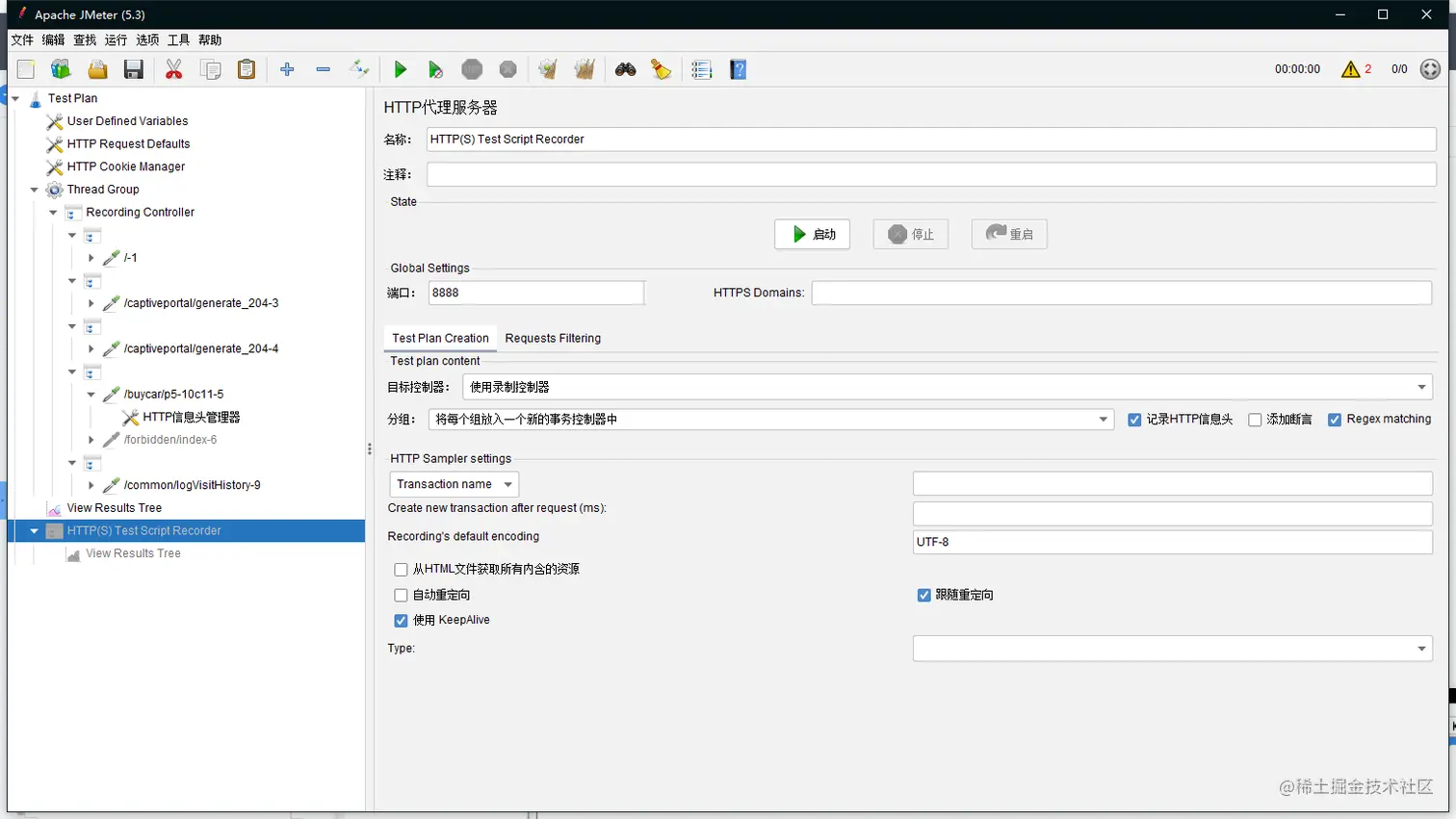Click the 注释 comments field
Screen dimensions: 1456x819
tap(931, 174)
